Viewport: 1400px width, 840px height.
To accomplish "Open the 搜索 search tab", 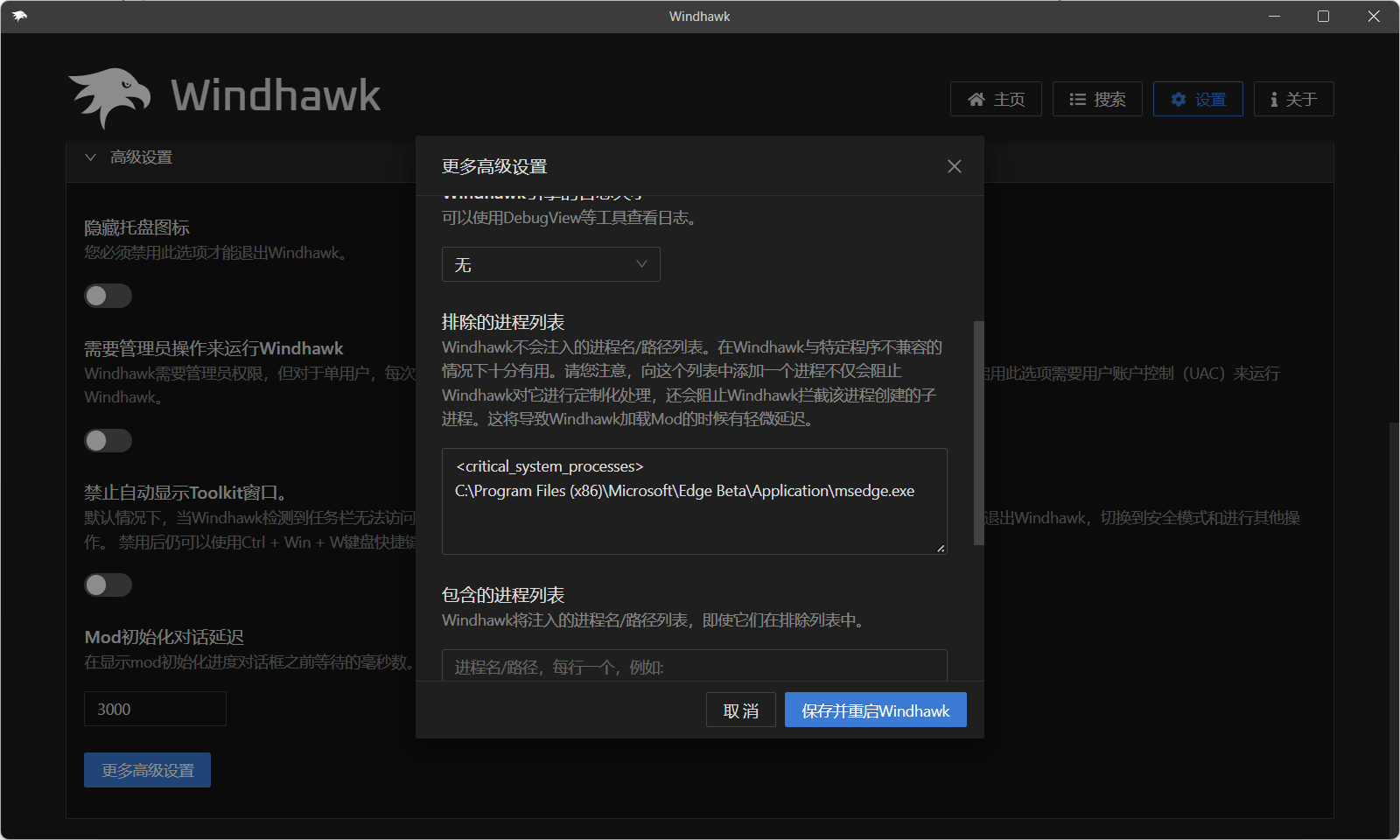I will 1097,99.
